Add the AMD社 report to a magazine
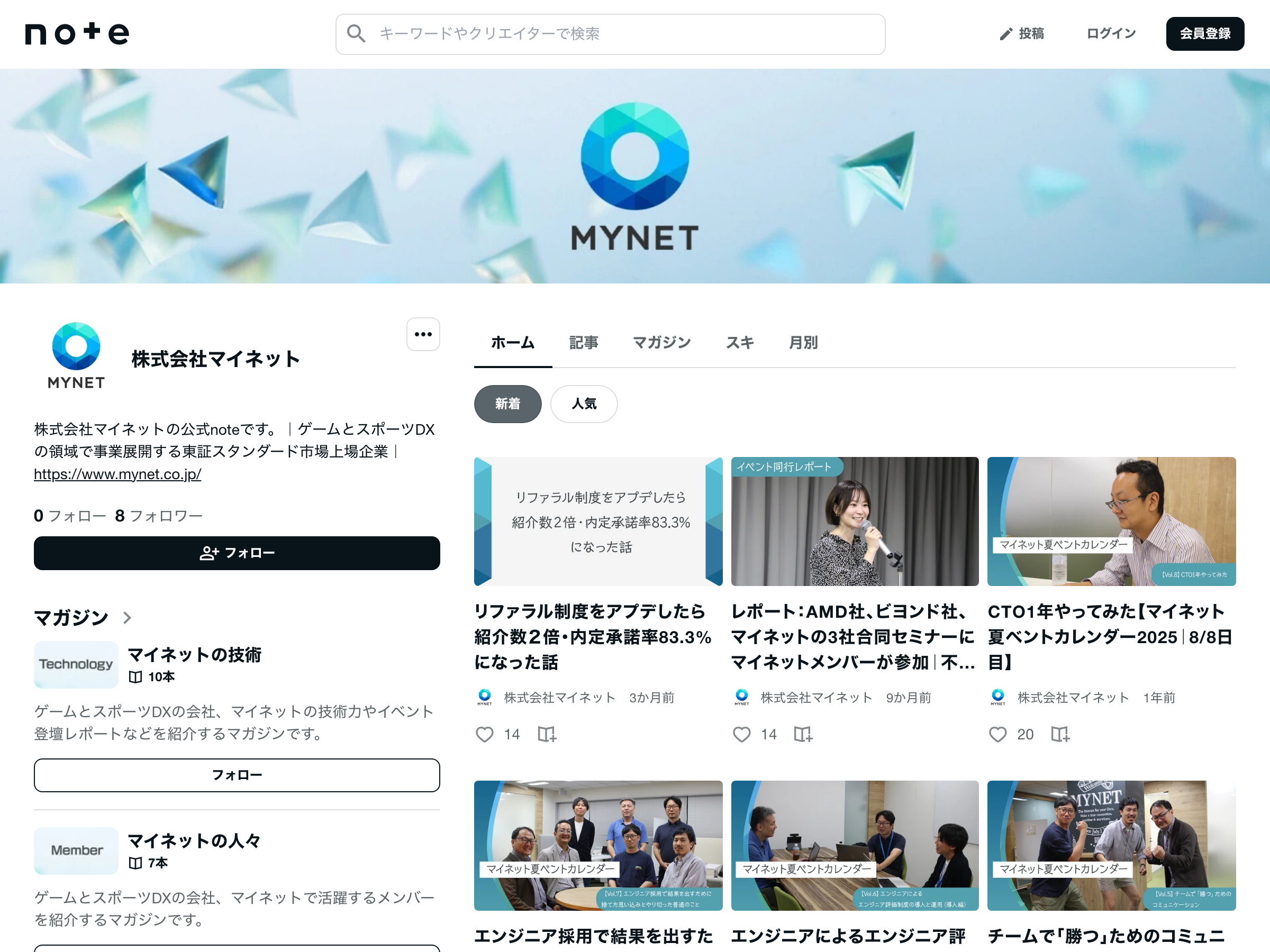The height and width of the screenshot is (952, 1270). coord(803,734)
